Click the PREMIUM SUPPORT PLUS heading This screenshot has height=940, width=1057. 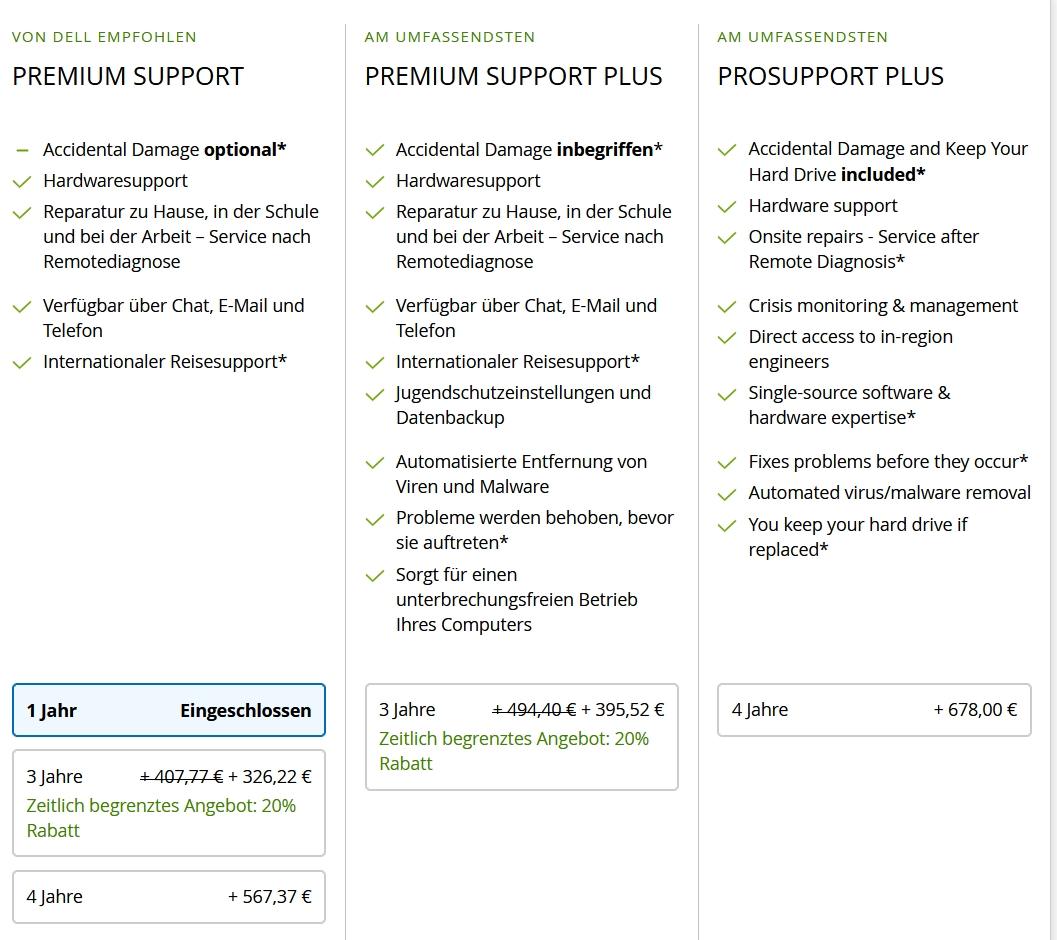(x=513, y=76)
